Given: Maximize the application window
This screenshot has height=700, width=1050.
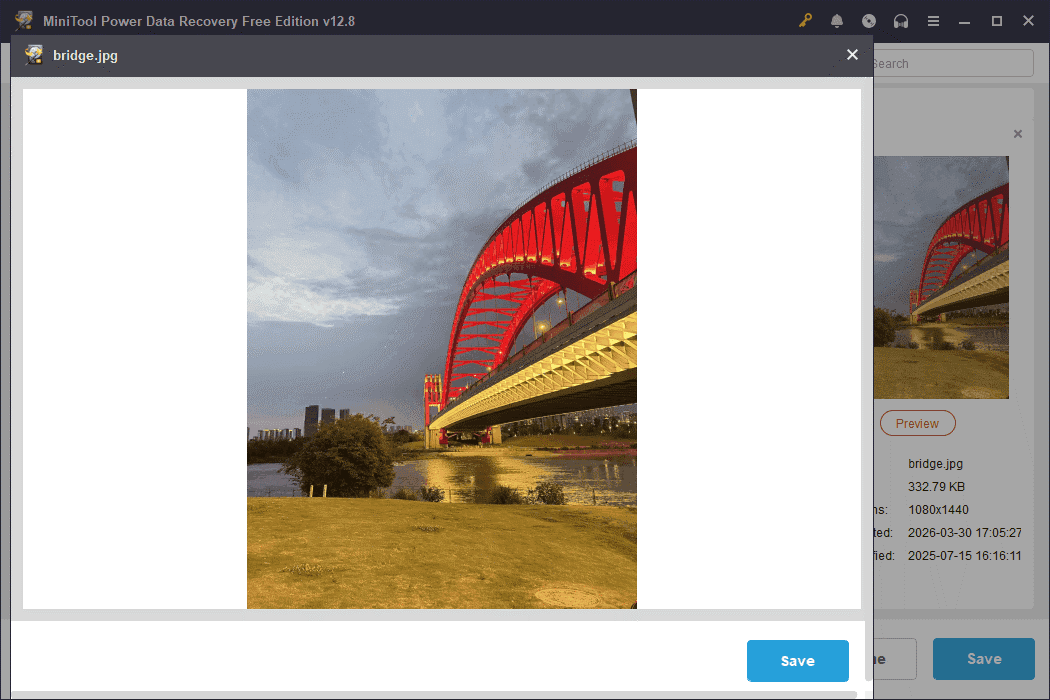Looking at the screenshot, I should [x=996, y=20].
